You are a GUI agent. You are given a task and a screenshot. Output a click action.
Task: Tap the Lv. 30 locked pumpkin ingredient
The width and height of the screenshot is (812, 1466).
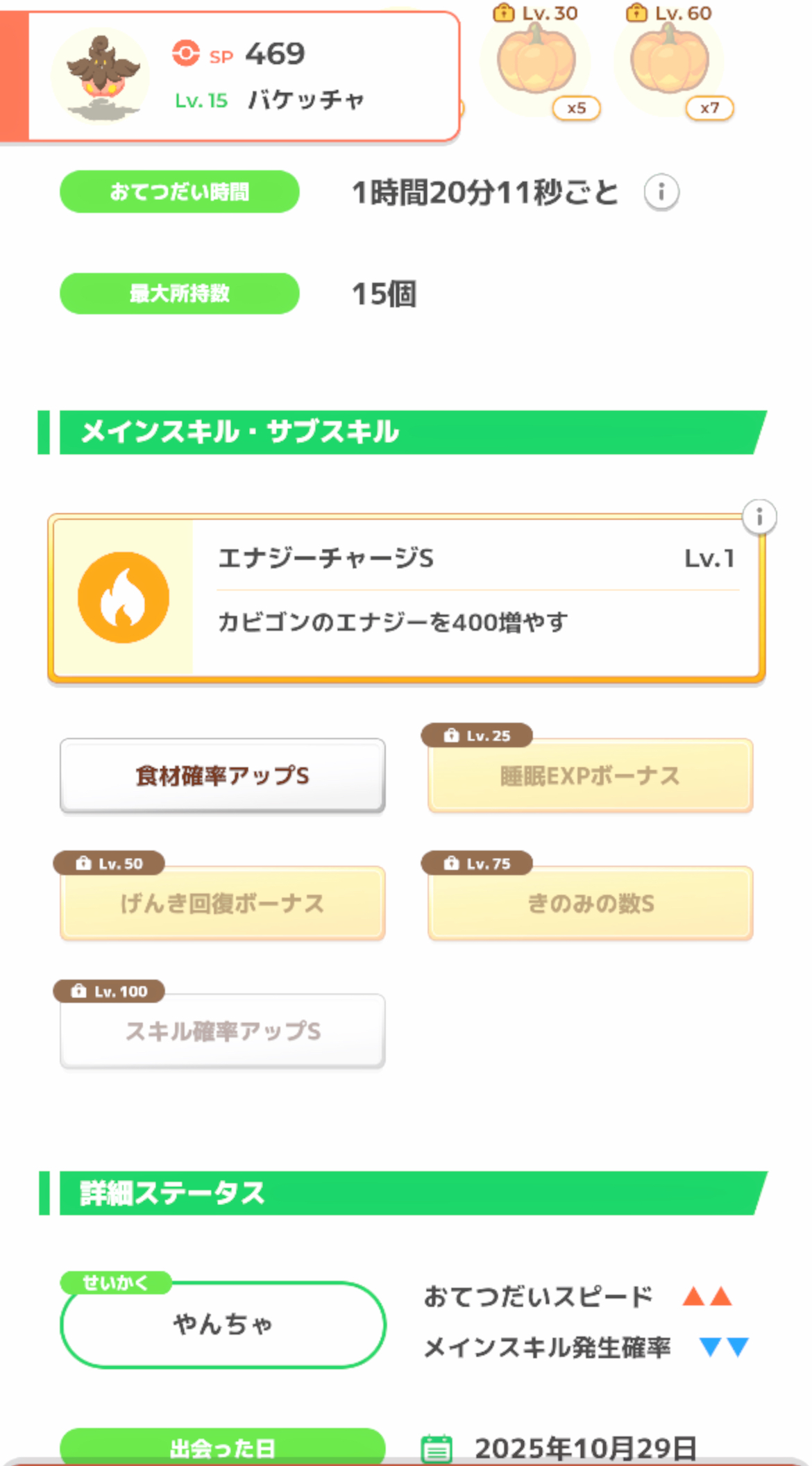[x=536, y=62]
